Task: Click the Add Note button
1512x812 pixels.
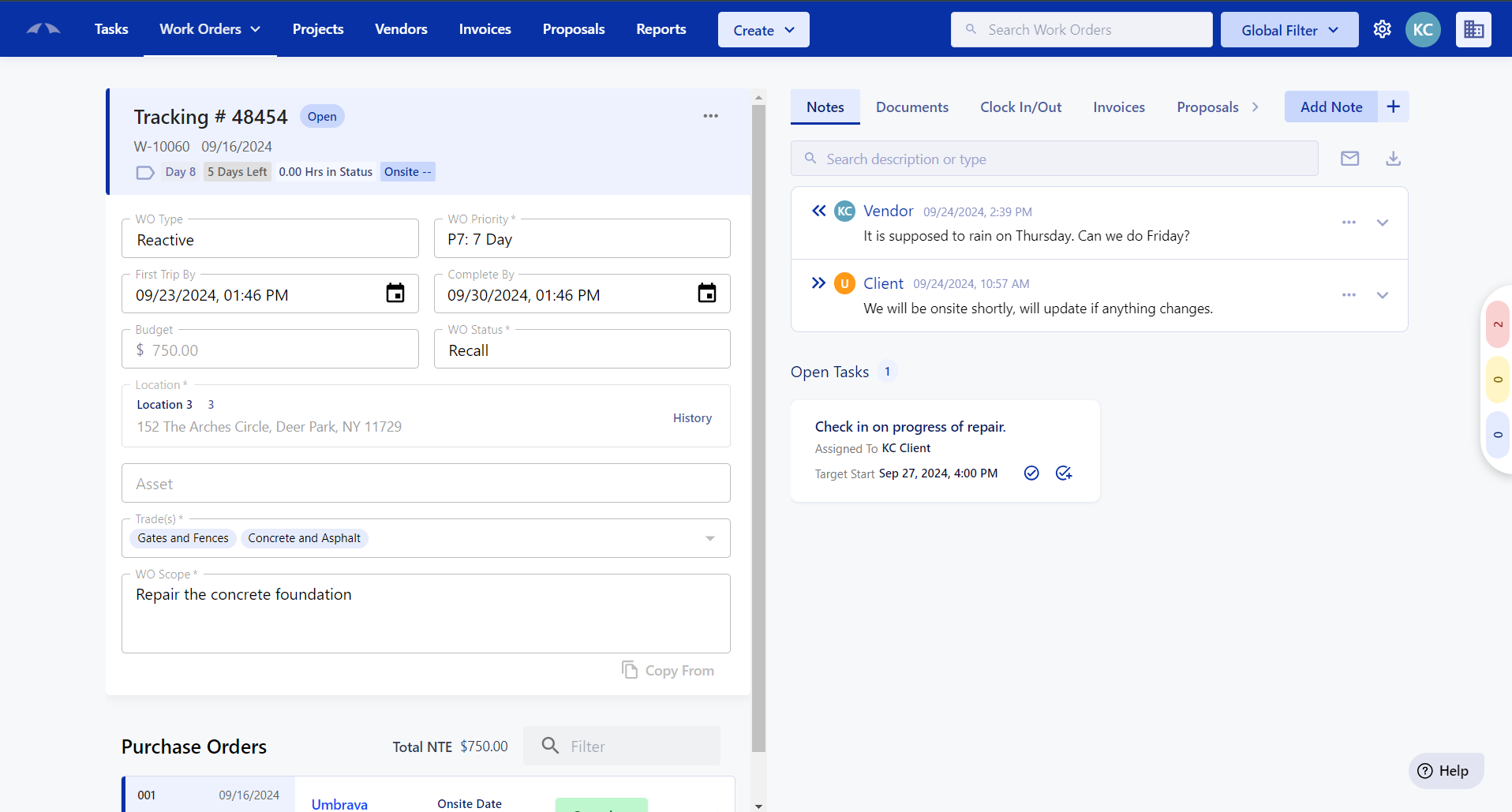Action: click(x=1331, y=107)
